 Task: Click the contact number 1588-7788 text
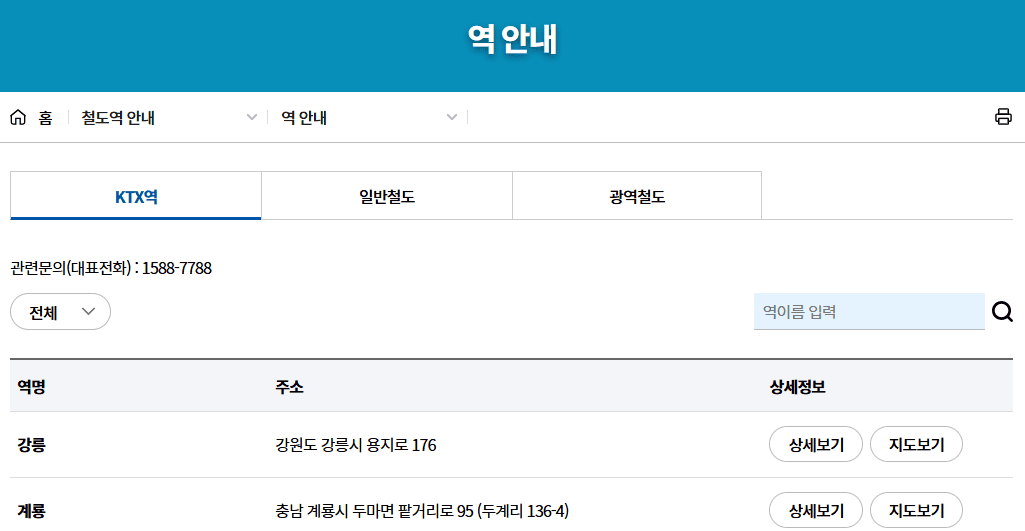coord(176,268)
